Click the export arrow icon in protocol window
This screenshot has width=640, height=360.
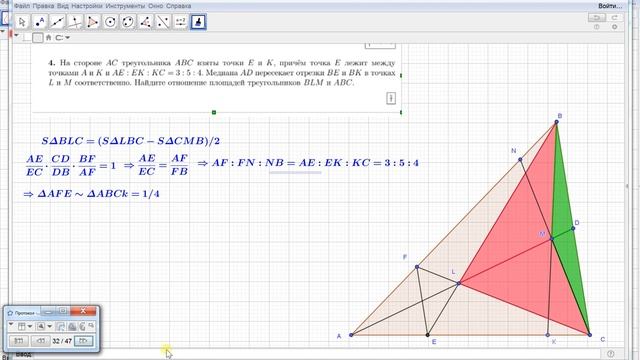(60, 326)
